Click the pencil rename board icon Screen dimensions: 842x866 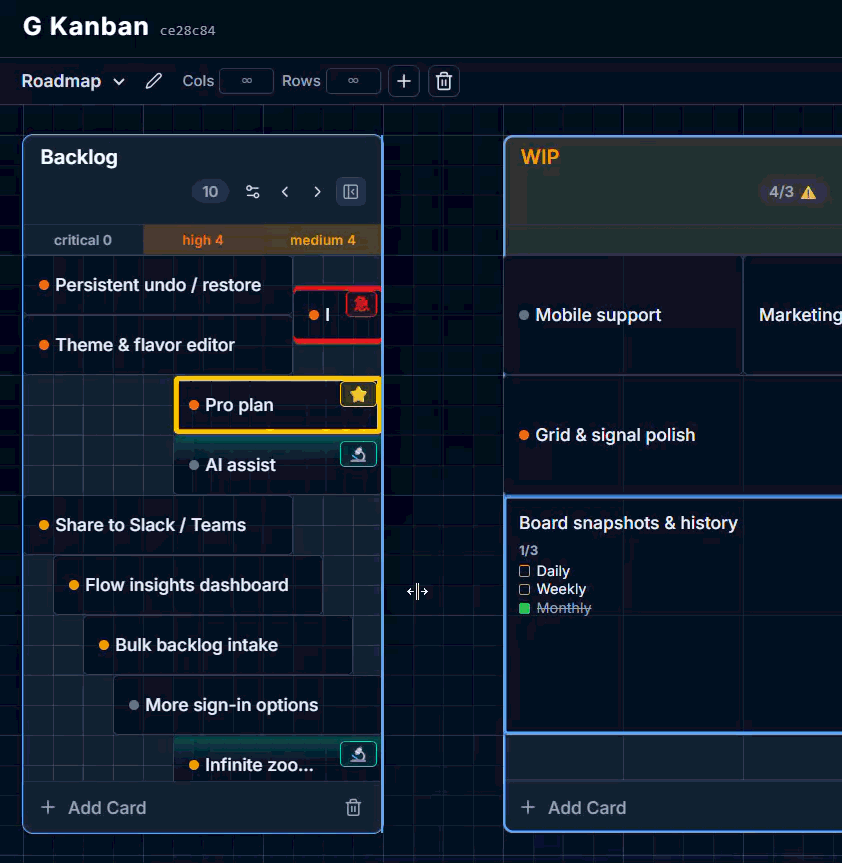(x=153, y=81)
